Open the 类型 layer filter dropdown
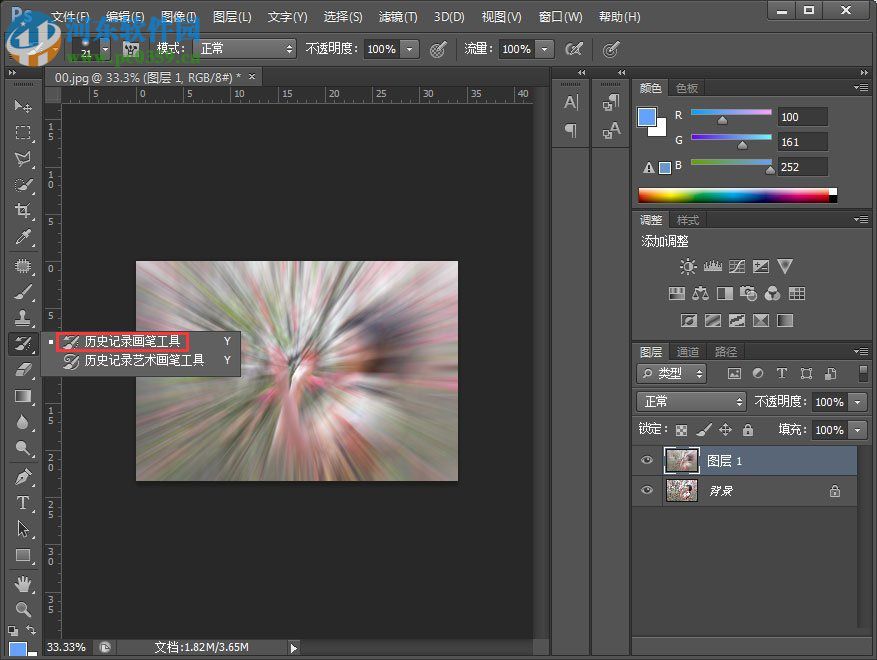Viewport: 877px width, 660px height. click(671, 373)
